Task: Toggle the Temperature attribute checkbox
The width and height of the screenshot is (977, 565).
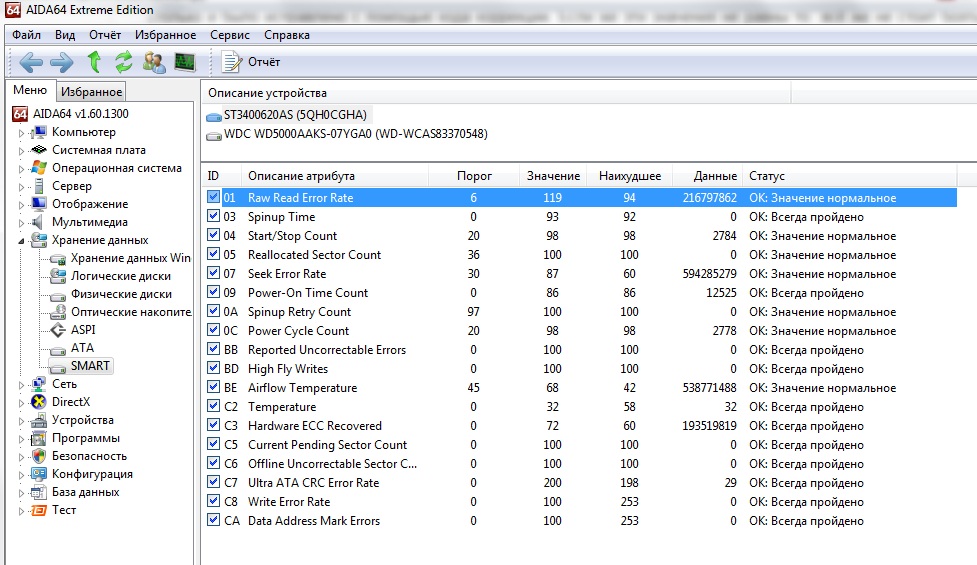Action: coord(213,407)
